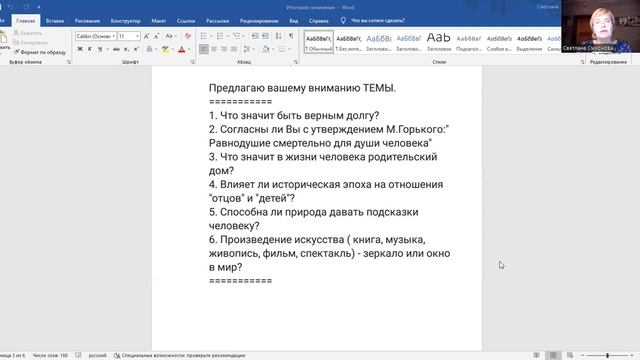Open multilevel list options
The image size is (640, 360).
click(x=236, y=36)
